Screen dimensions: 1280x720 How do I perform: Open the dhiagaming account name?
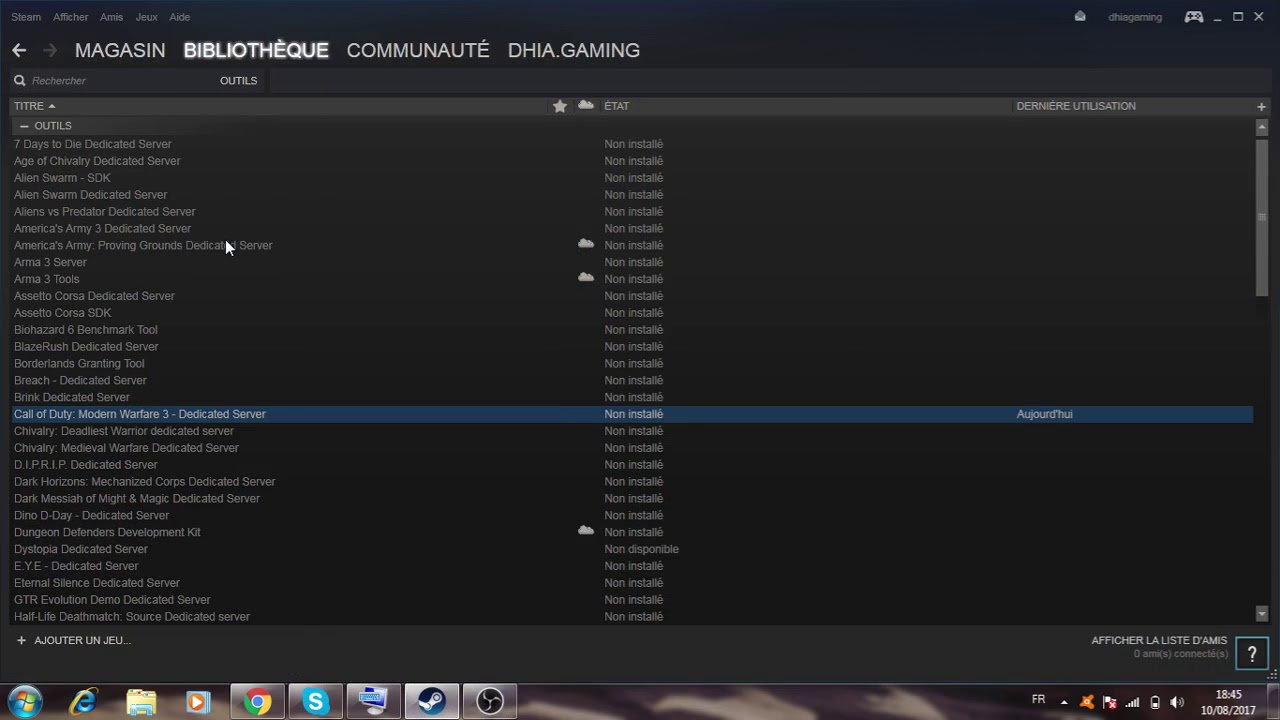click(1135, 17)
